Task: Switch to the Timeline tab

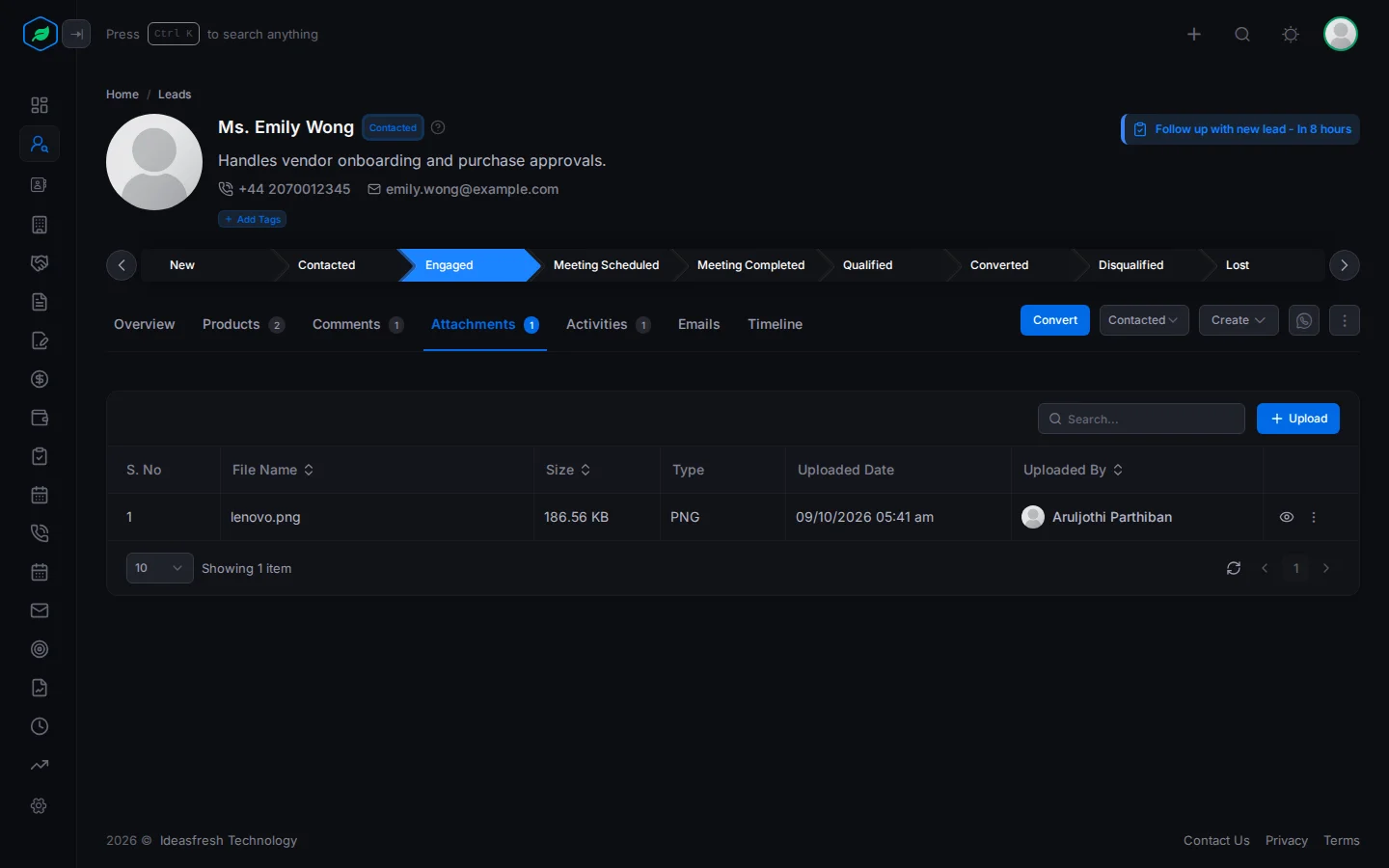Action: tap(775, 324)
